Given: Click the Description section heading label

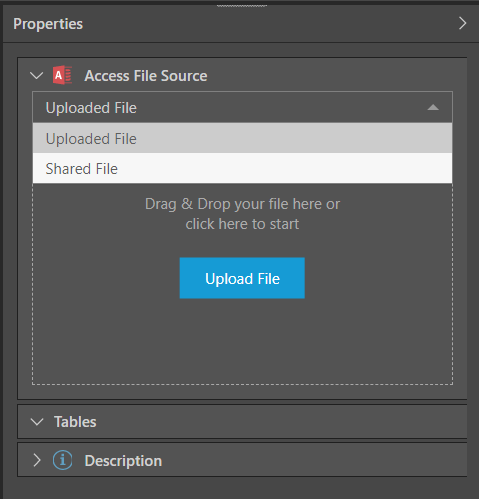Looking at the screenshot, I should point(123,461).
